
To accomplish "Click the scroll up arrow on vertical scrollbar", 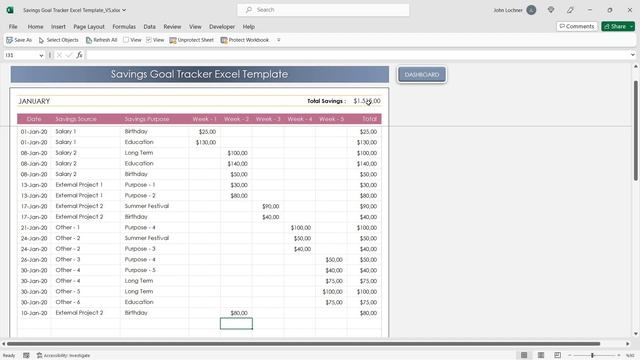I will tap(636, 67).
